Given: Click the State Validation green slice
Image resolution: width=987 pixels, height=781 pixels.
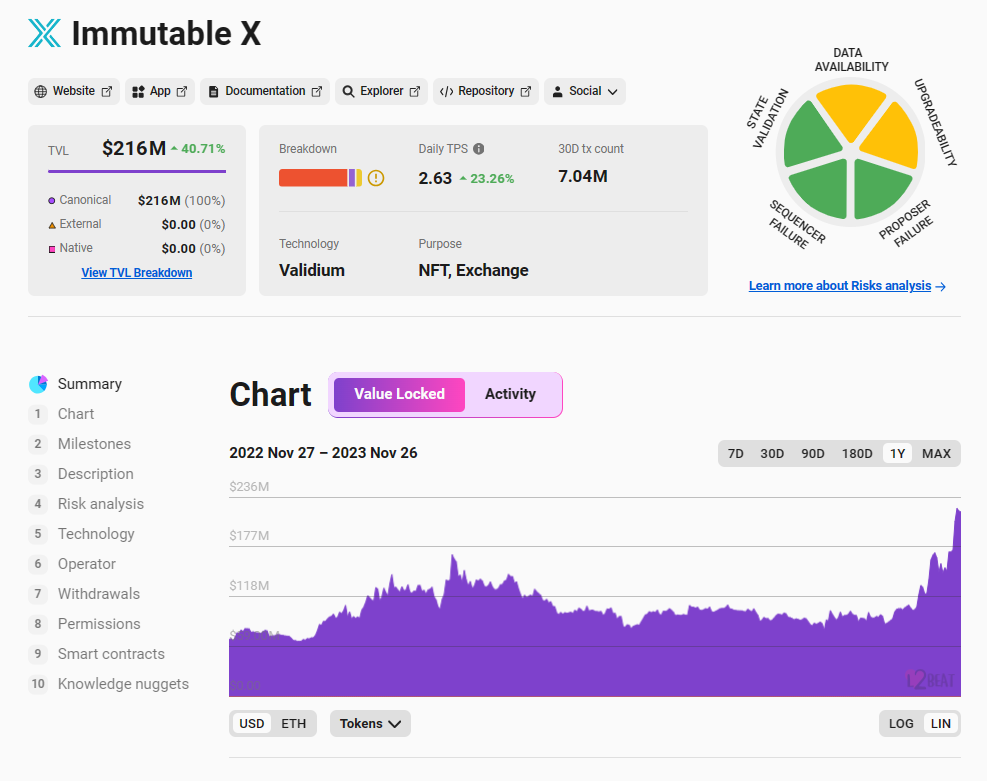Looking at the screenshot, I should click(x=809, y=135).
